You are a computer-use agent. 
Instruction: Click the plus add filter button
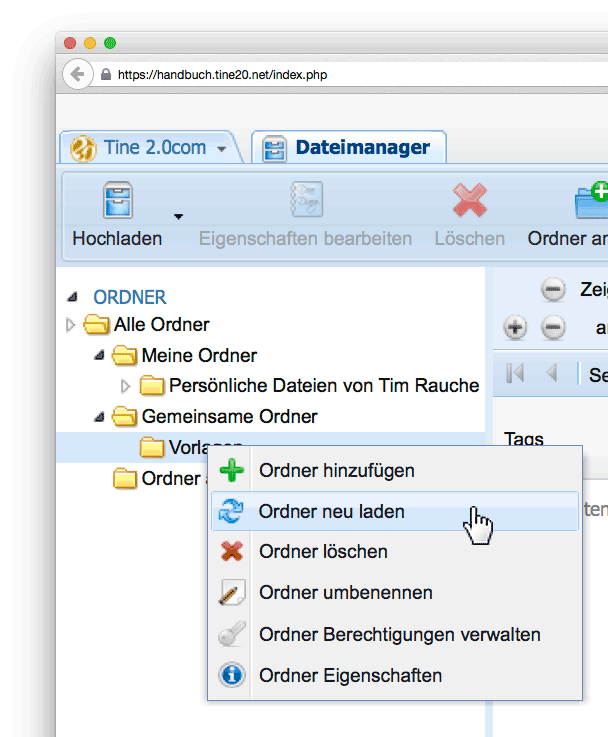[515, 327]
